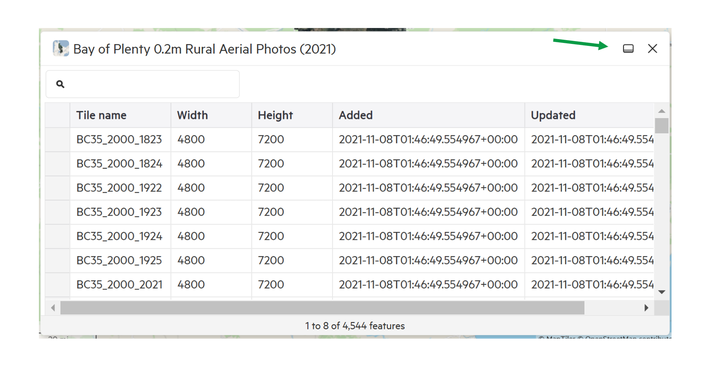Click Width value 4800 in BC35_2000_2021 row
The width and height of the screenshot is (720, 373).
[191, 285]
